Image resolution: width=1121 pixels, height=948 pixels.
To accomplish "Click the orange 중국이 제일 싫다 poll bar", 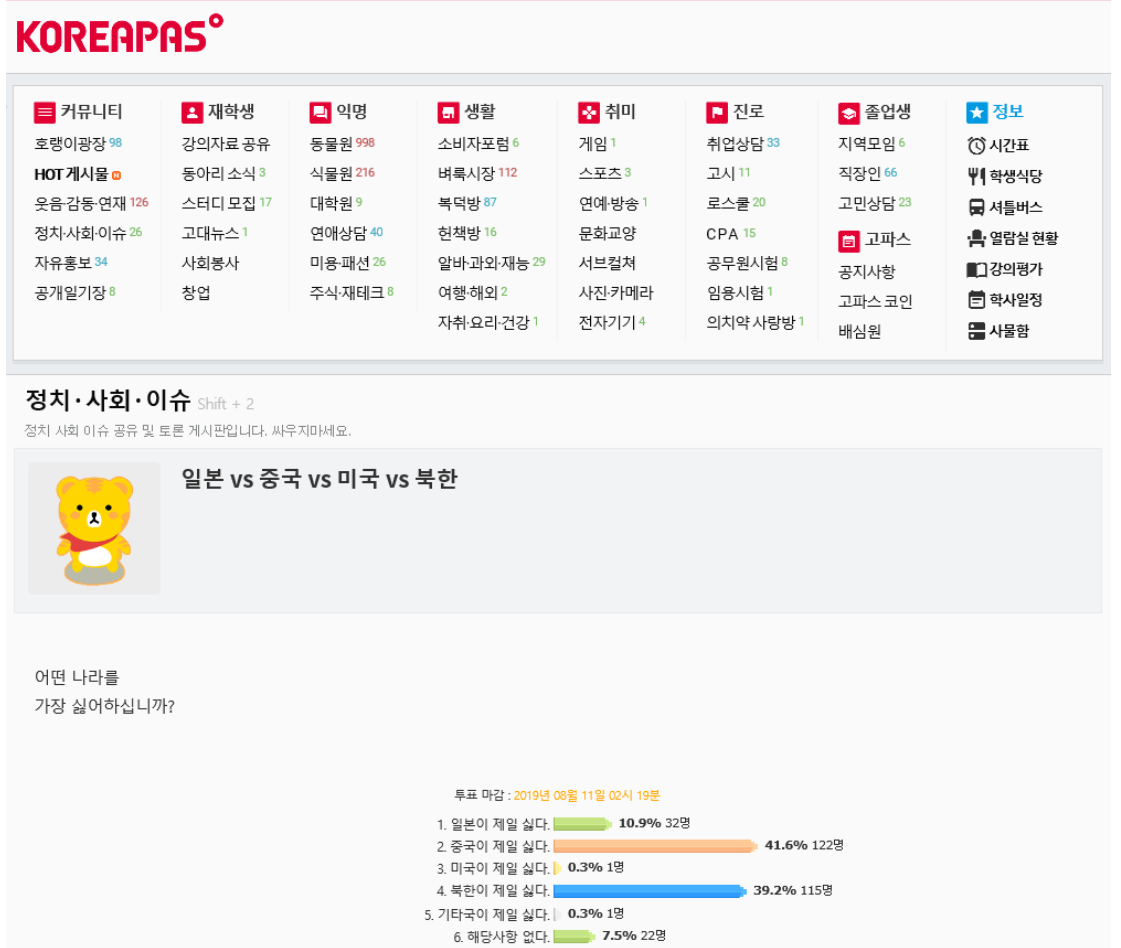I will 655,846.
